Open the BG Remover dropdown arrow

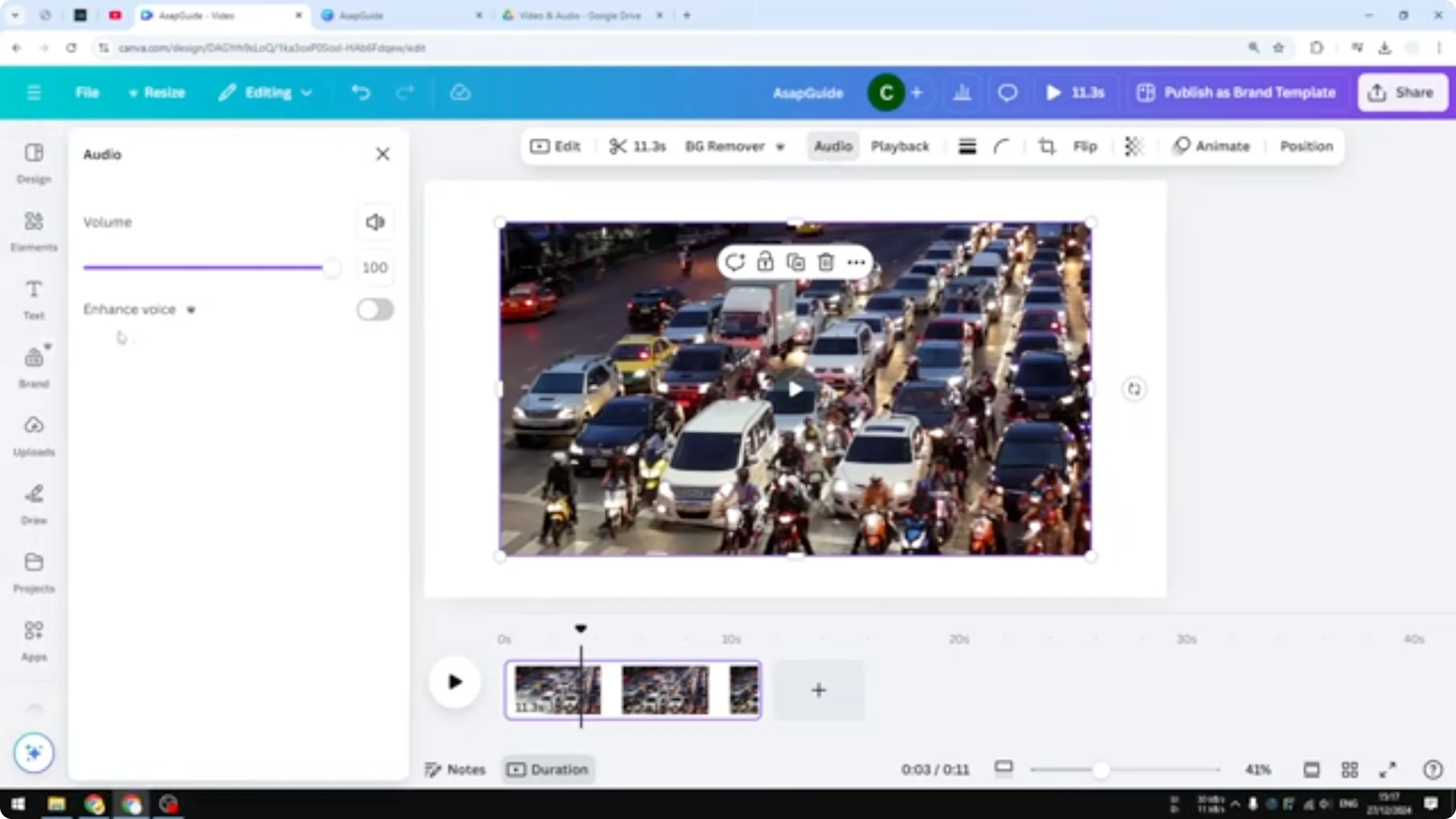click(780, 147)
